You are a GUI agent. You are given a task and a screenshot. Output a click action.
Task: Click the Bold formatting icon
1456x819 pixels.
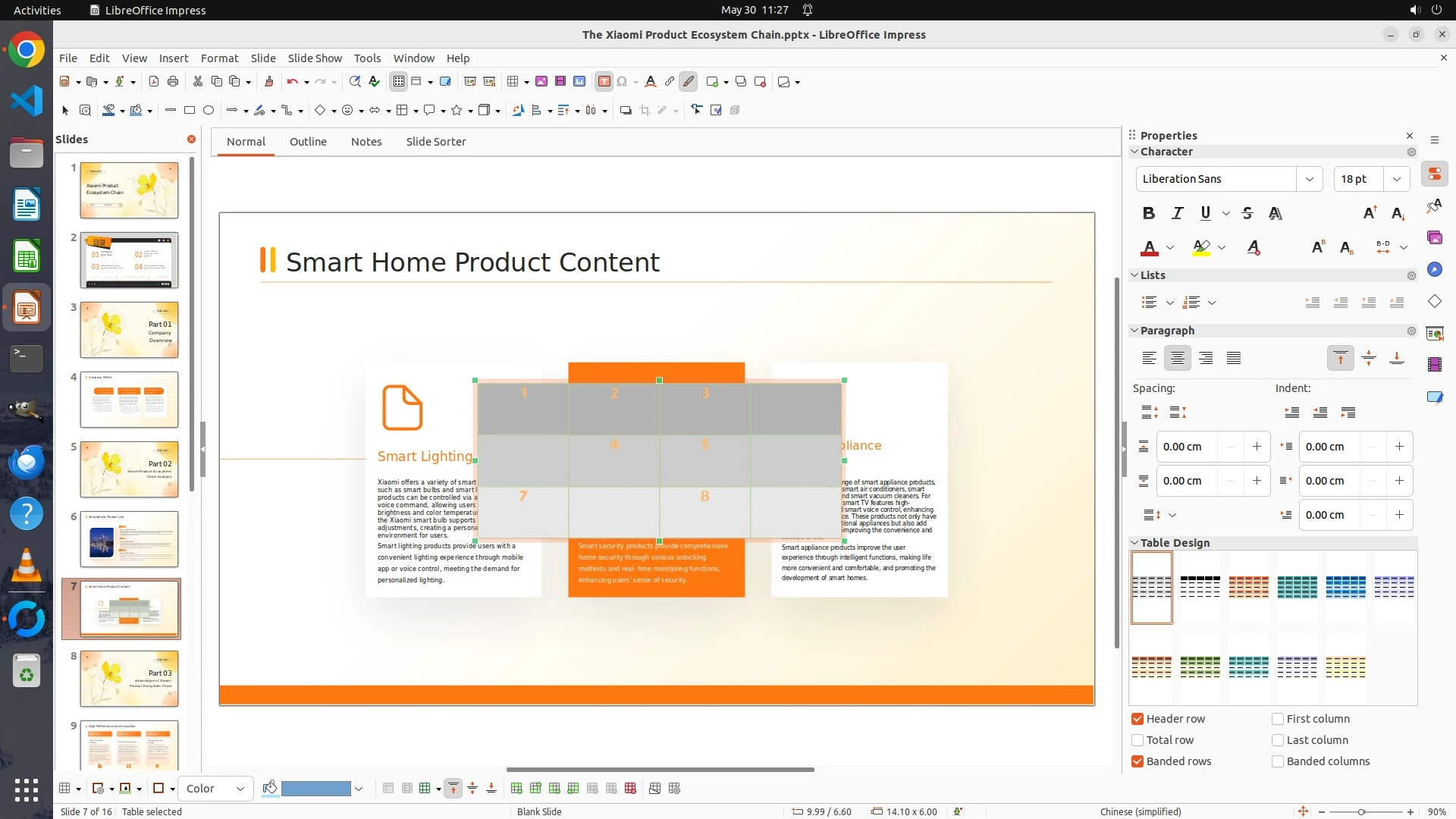[x=1149, y=214]
